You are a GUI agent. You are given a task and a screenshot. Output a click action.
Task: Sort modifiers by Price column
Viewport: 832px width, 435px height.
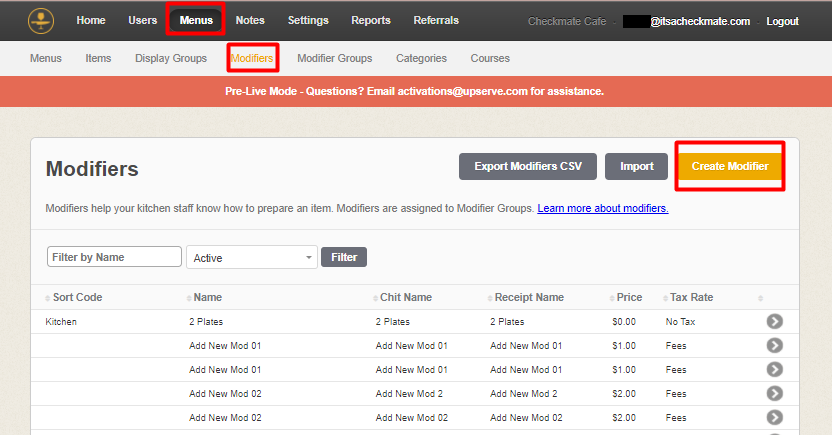pyautogui.click(x=629, y=297)
